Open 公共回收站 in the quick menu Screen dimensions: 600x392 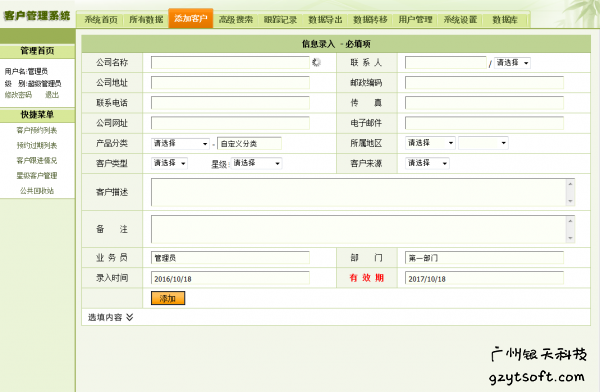click(37, 191)
